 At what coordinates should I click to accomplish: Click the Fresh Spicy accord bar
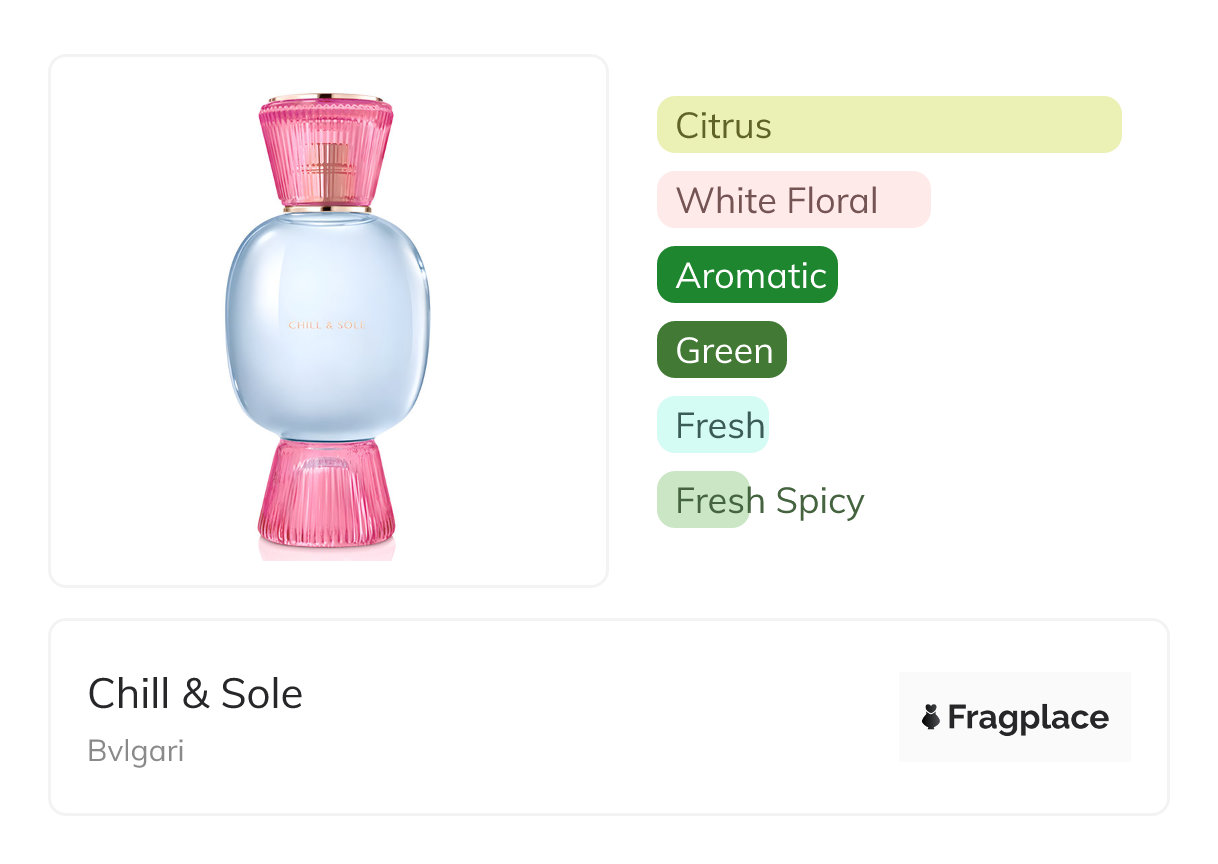coord(702,500)
